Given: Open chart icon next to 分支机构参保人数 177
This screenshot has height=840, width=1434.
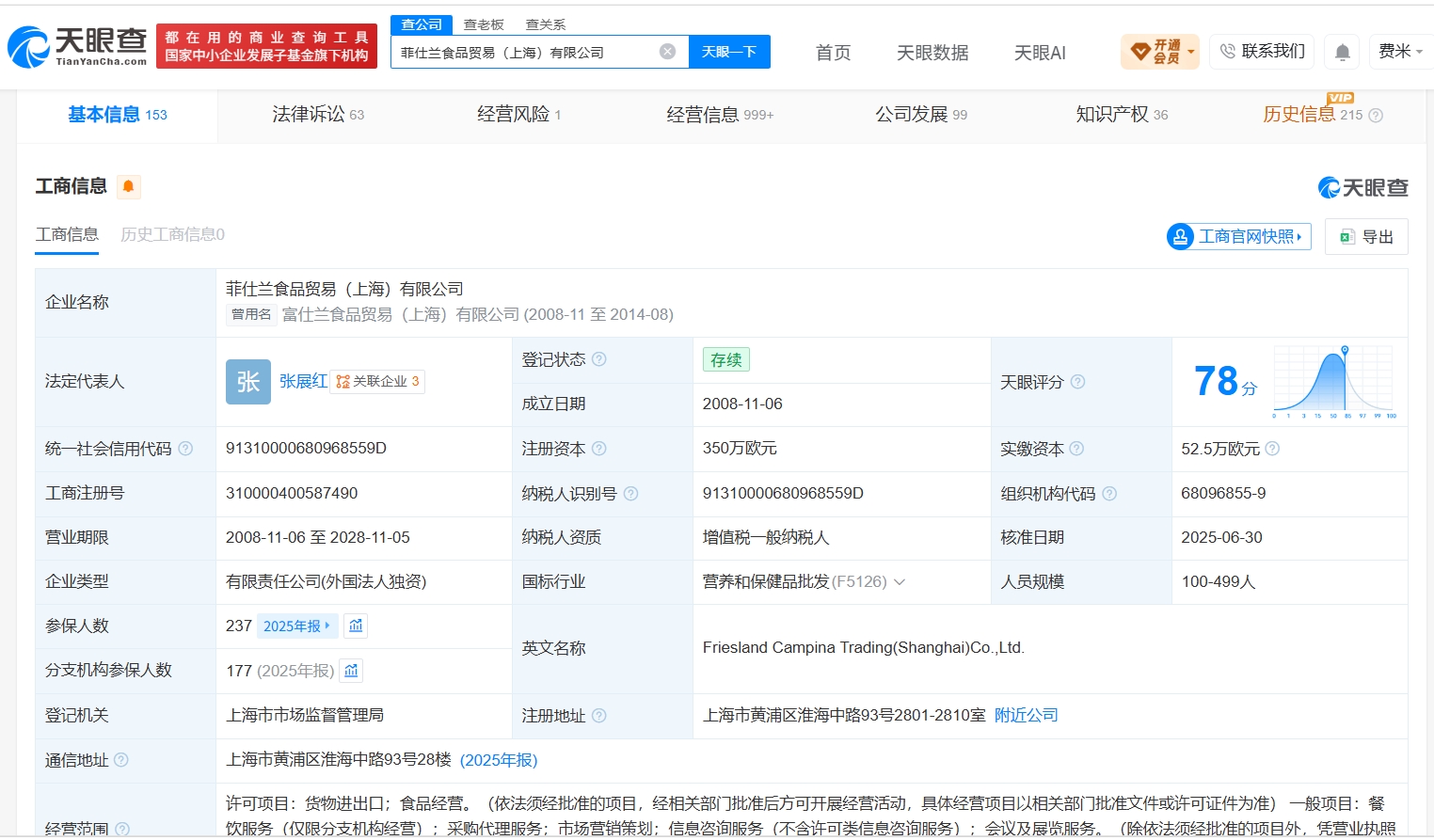Looking at the screenshot, I should [351, 671].
